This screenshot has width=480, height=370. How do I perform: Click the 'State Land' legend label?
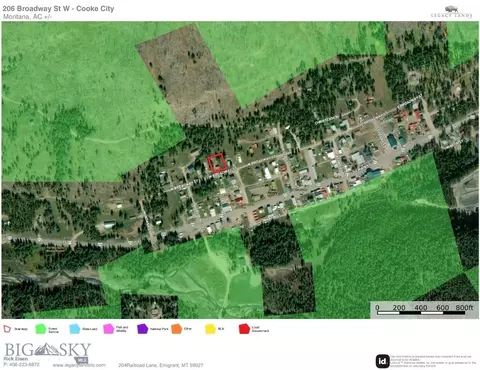click(x=90, y=329)
